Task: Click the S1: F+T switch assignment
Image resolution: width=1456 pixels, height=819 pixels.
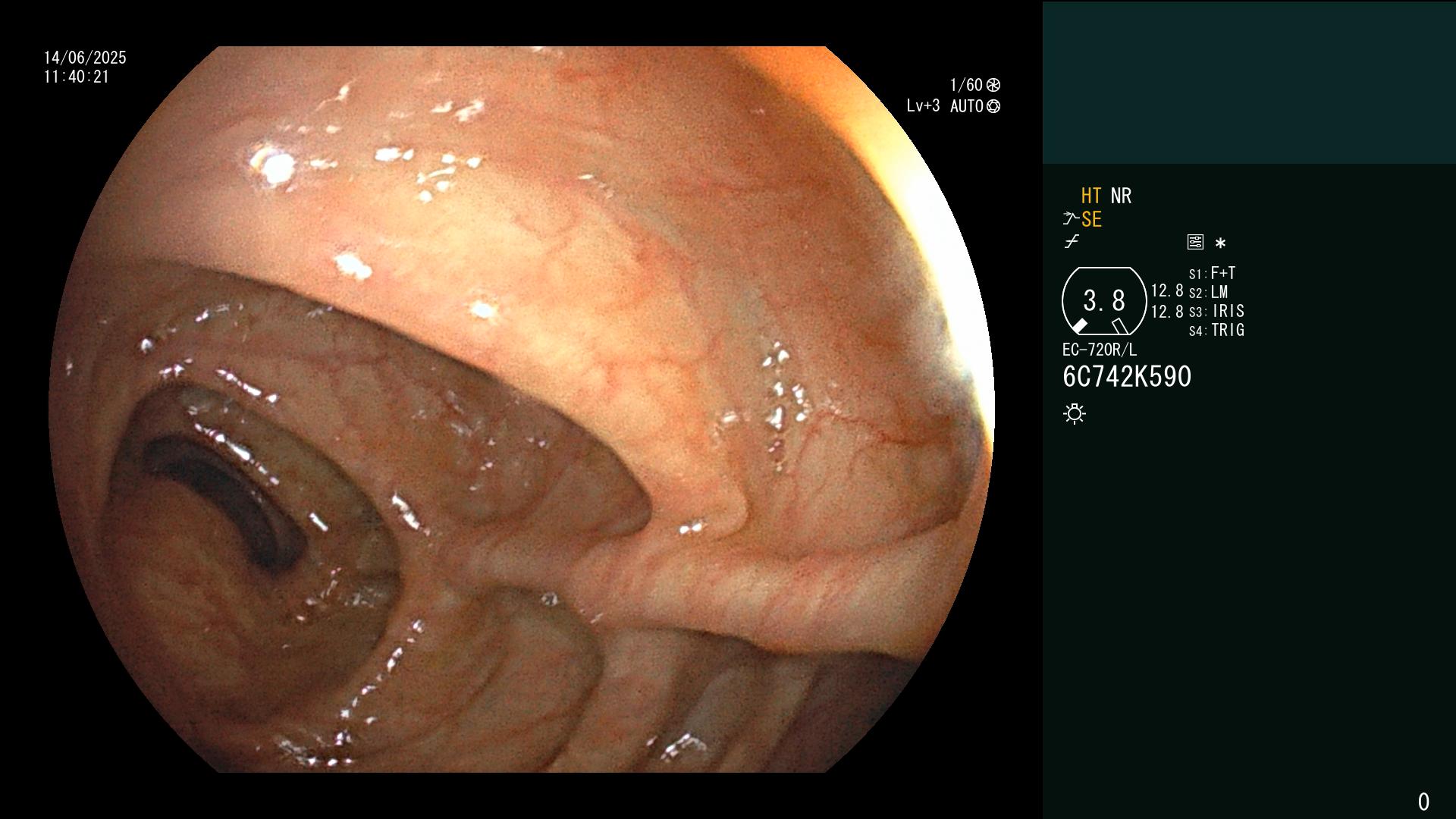Action: click(x=1213, y=273)
